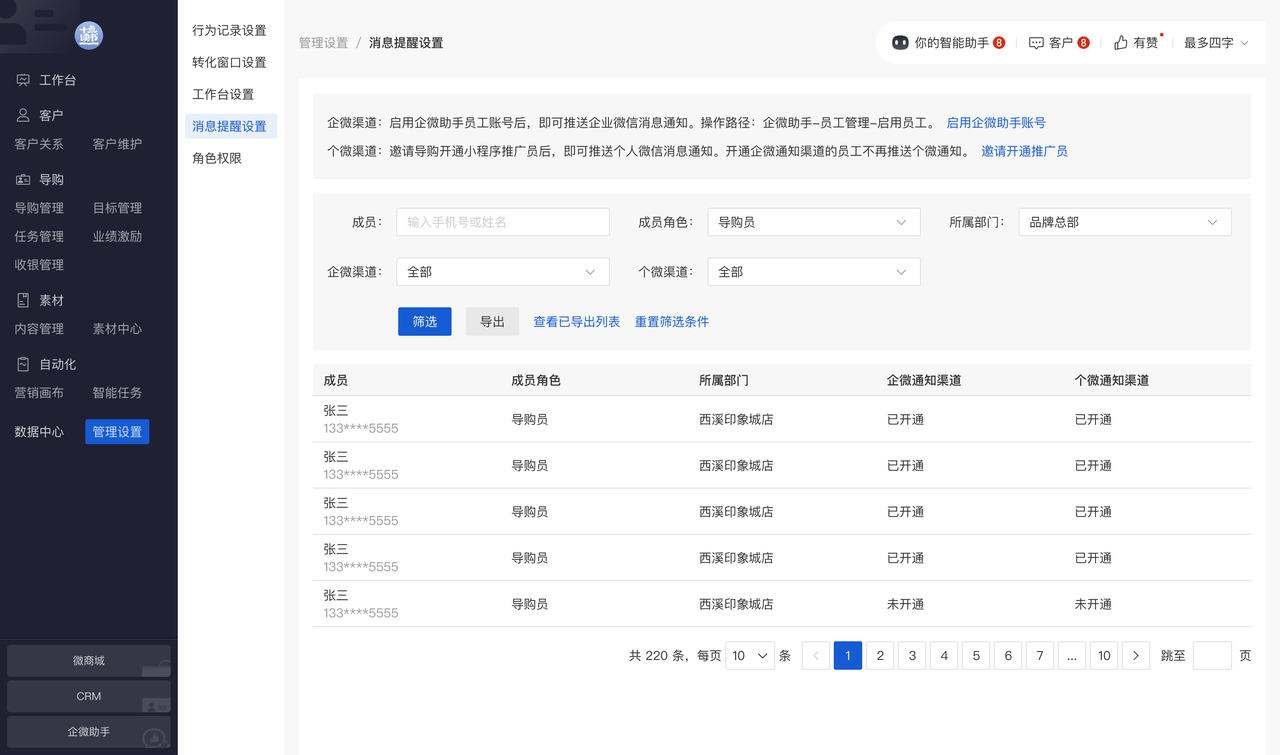Screen dimensions: 1280x755
Task: Click the ID card icon beside 导购
Action: click(x=23, y=180)
